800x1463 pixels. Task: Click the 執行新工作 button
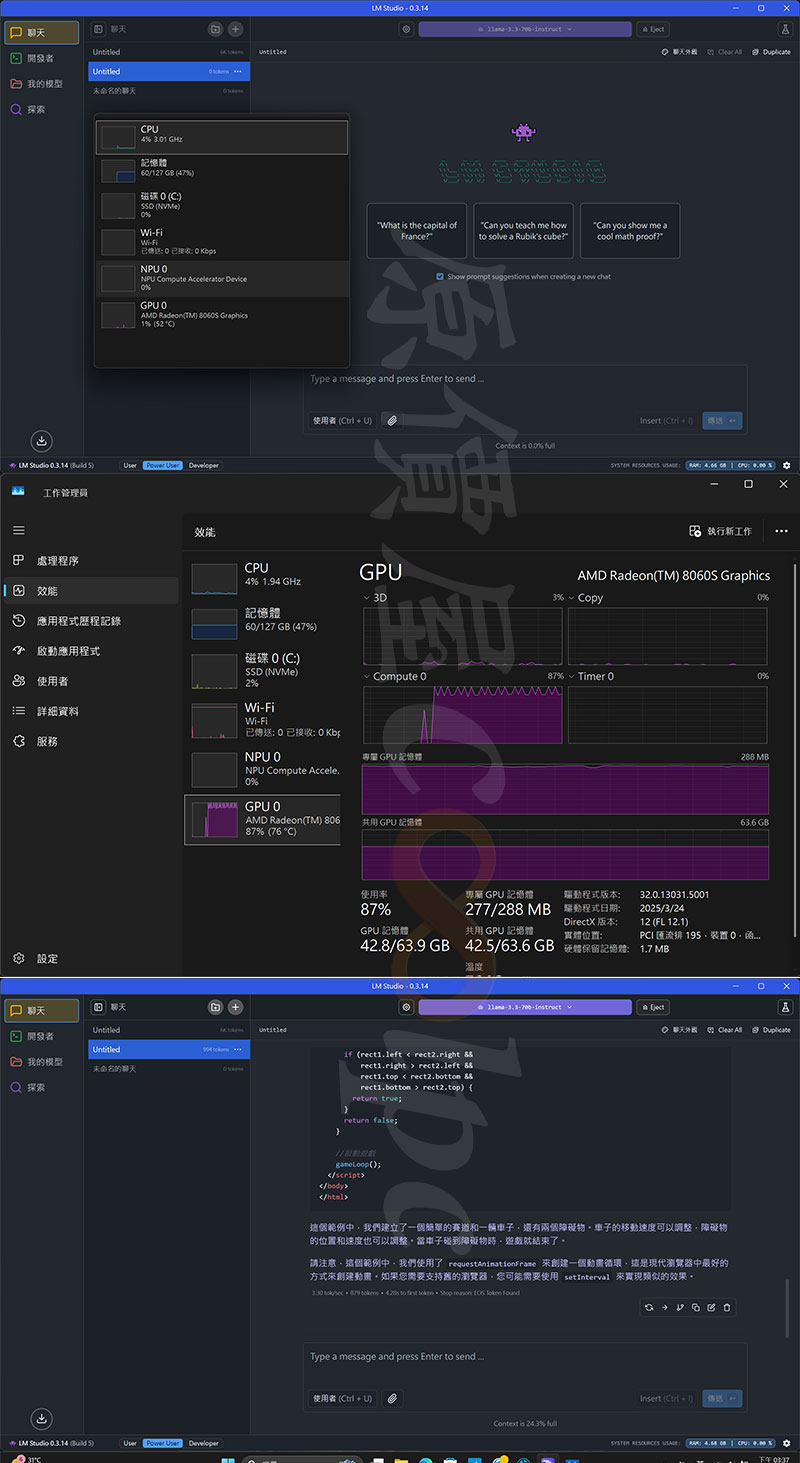click(x=720, y=531)
